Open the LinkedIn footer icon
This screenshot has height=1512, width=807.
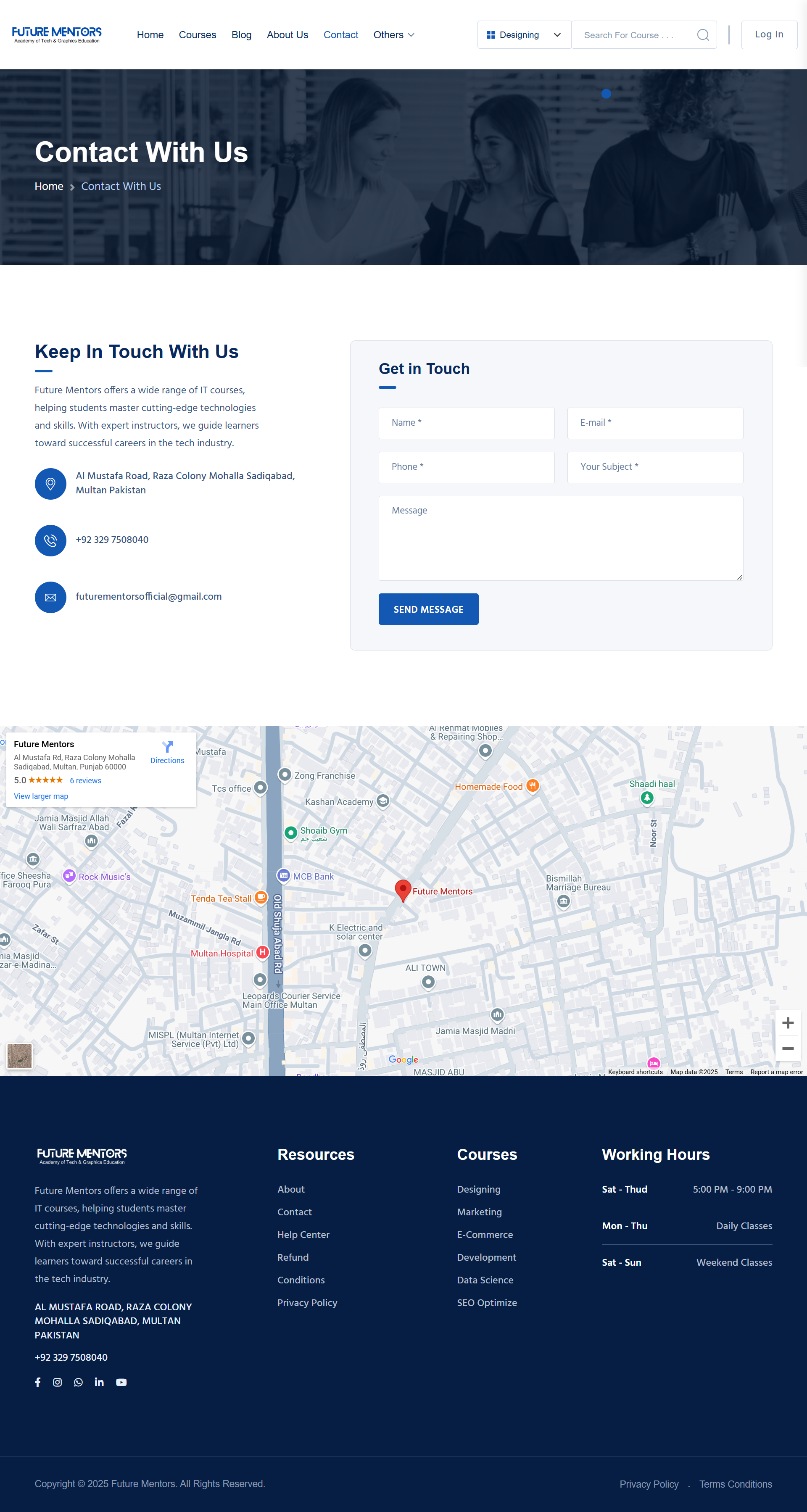click(99, 1382)
